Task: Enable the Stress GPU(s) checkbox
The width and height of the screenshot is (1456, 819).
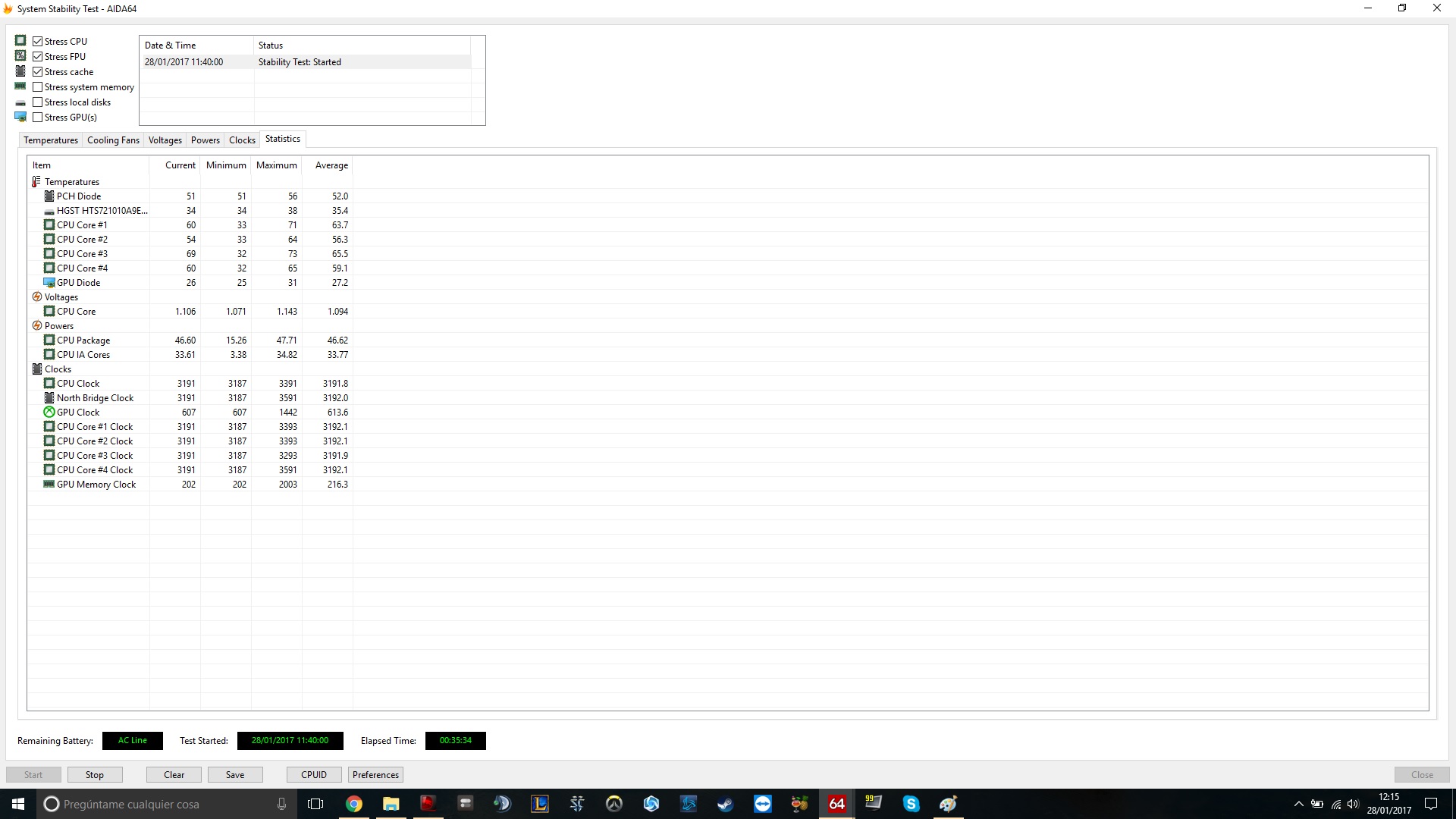Action: (37, 117)
